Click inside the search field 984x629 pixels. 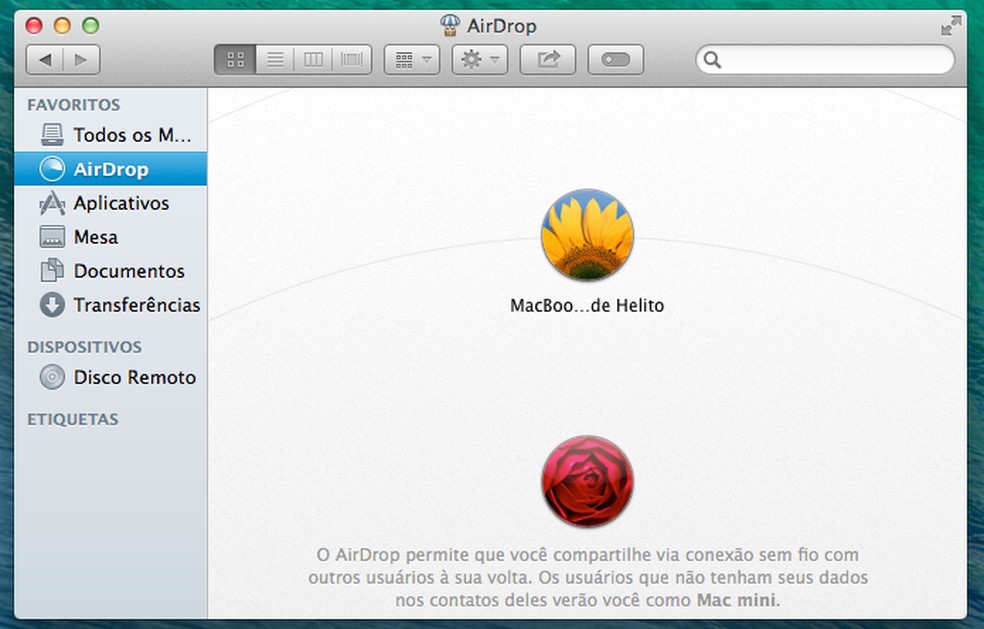tap(824, 60)
